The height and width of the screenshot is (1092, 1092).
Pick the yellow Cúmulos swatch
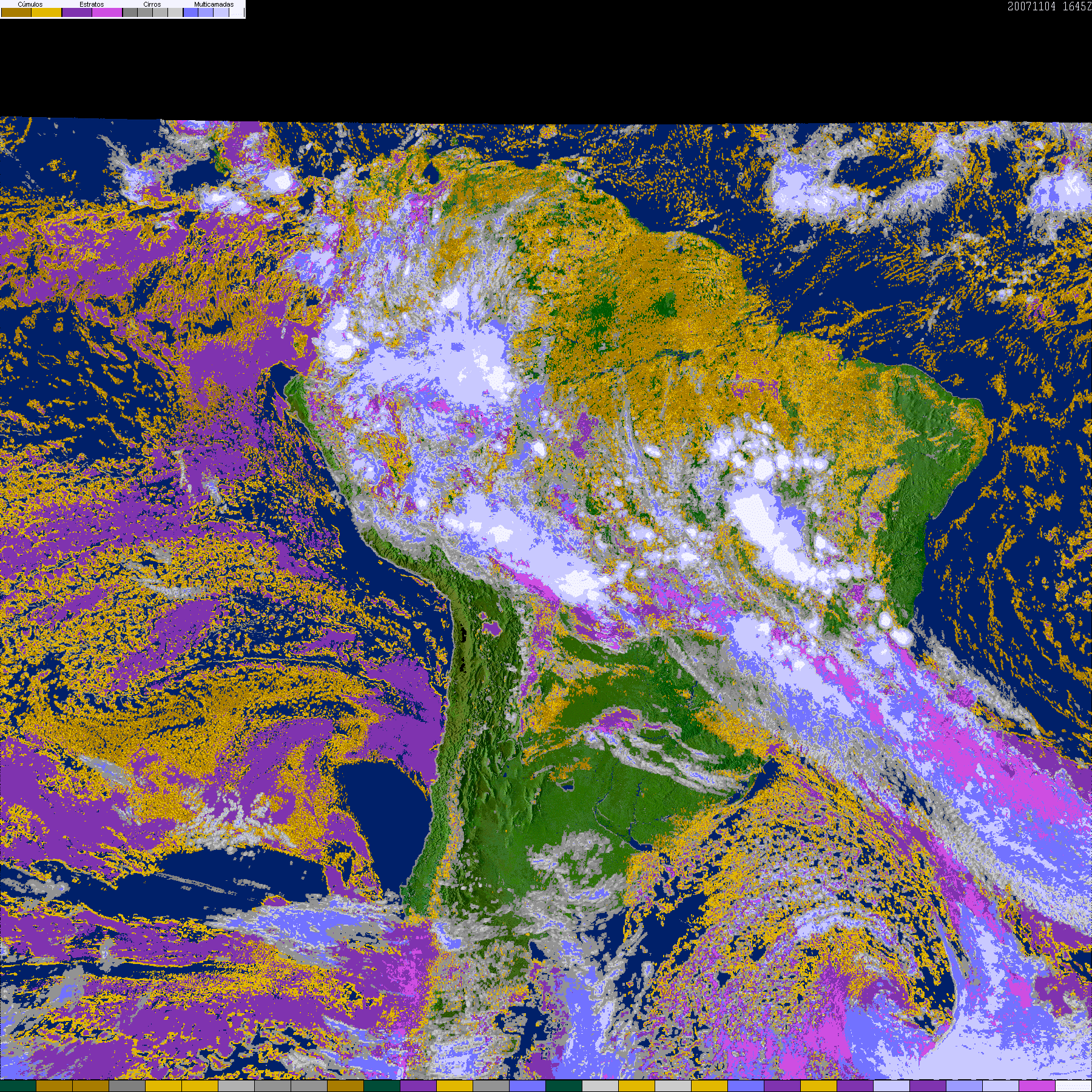pos(47,12)
